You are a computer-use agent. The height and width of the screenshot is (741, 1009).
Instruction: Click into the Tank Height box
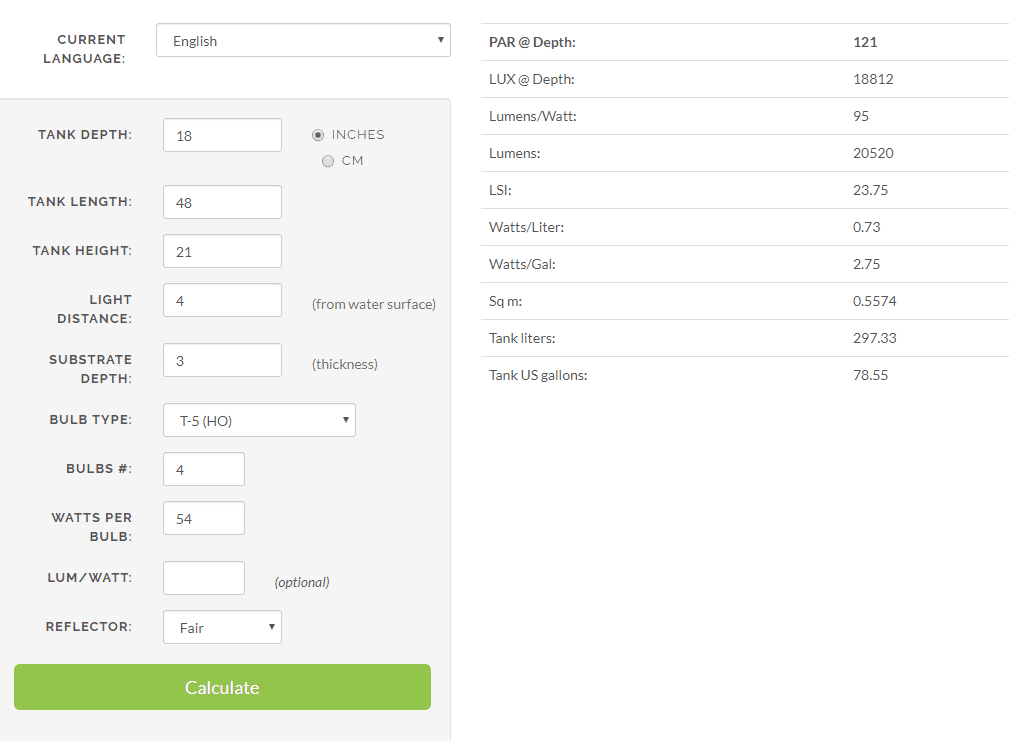coord(222,252)
